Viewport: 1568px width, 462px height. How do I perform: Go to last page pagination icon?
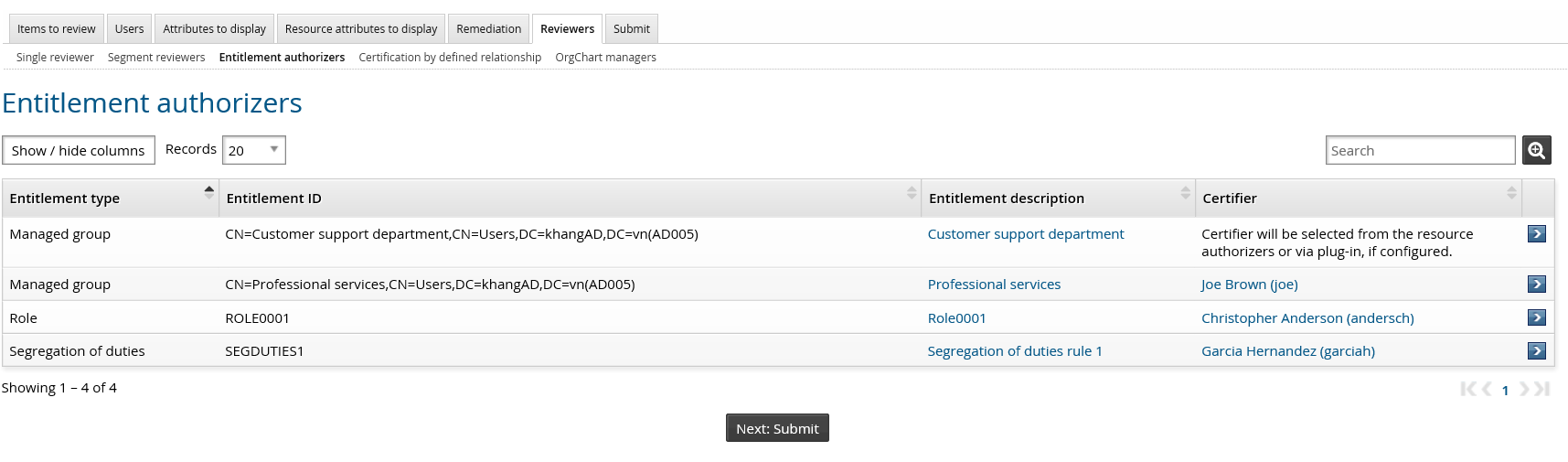tap(1542, 389)
